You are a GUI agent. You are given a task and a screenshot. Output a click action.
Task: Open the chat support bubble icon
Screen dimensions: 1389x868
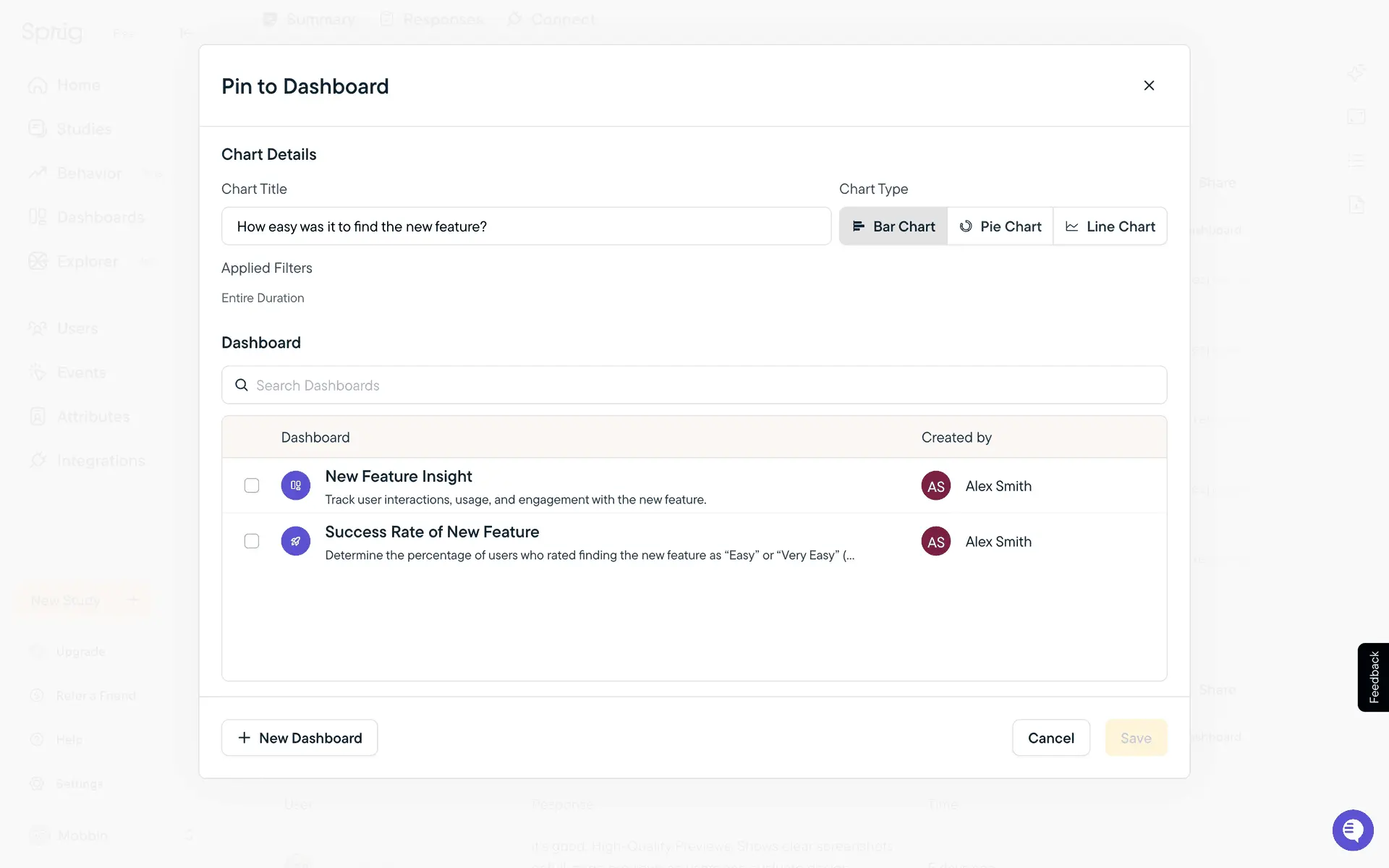[x=1352, y=830]
